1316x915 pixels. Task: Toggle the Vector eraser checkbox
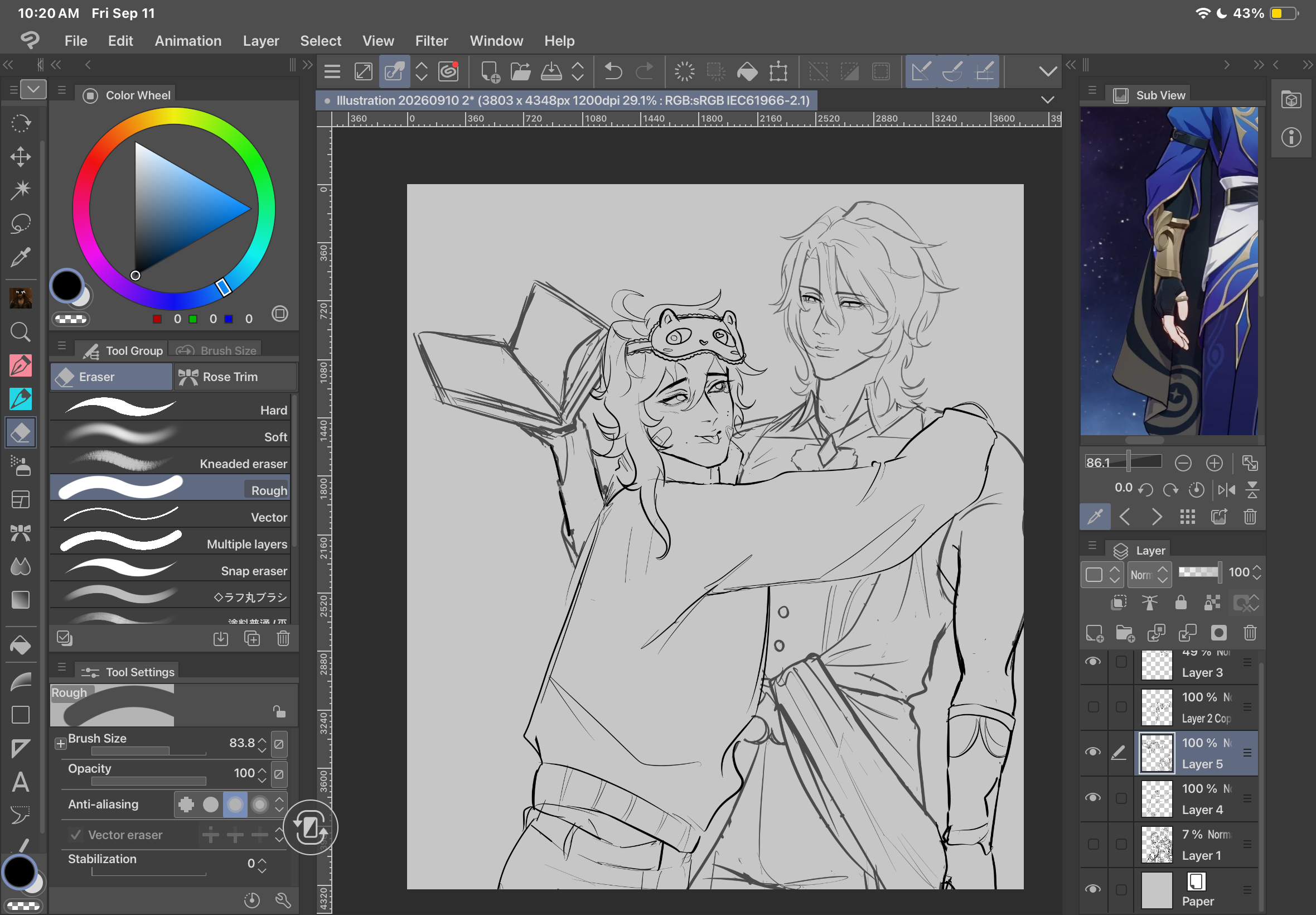pyautogui.click(x=75, y=834)
